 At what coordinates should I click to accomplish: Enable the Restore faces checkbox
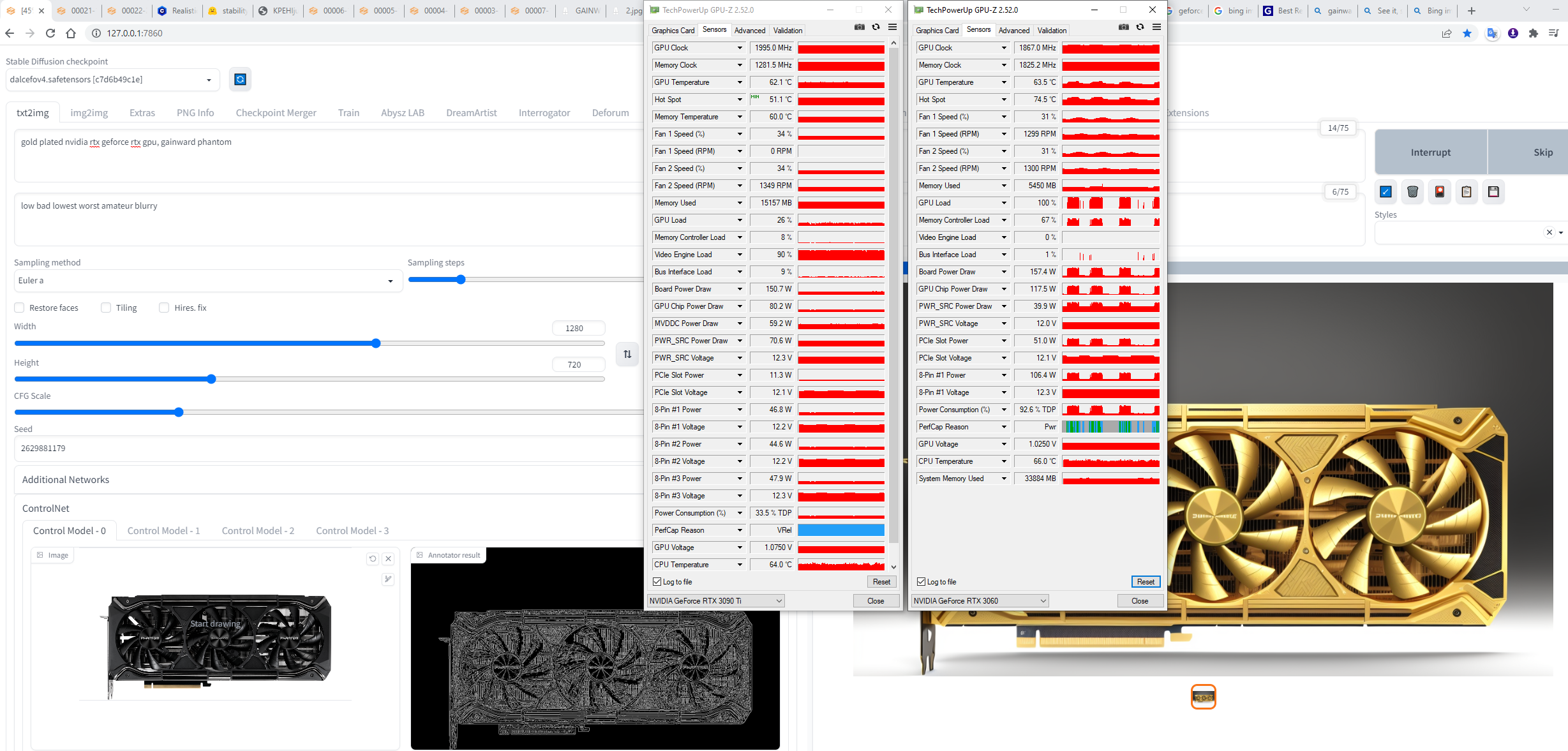point(19,308)
